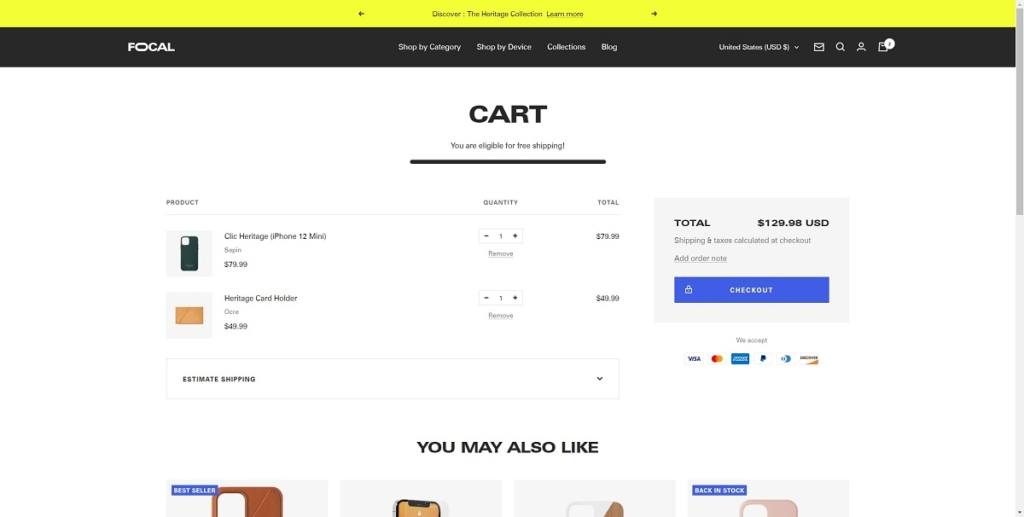1024x517 pixels.
Task: Remove Clic Heritage from cart
Action: [500, 254]
